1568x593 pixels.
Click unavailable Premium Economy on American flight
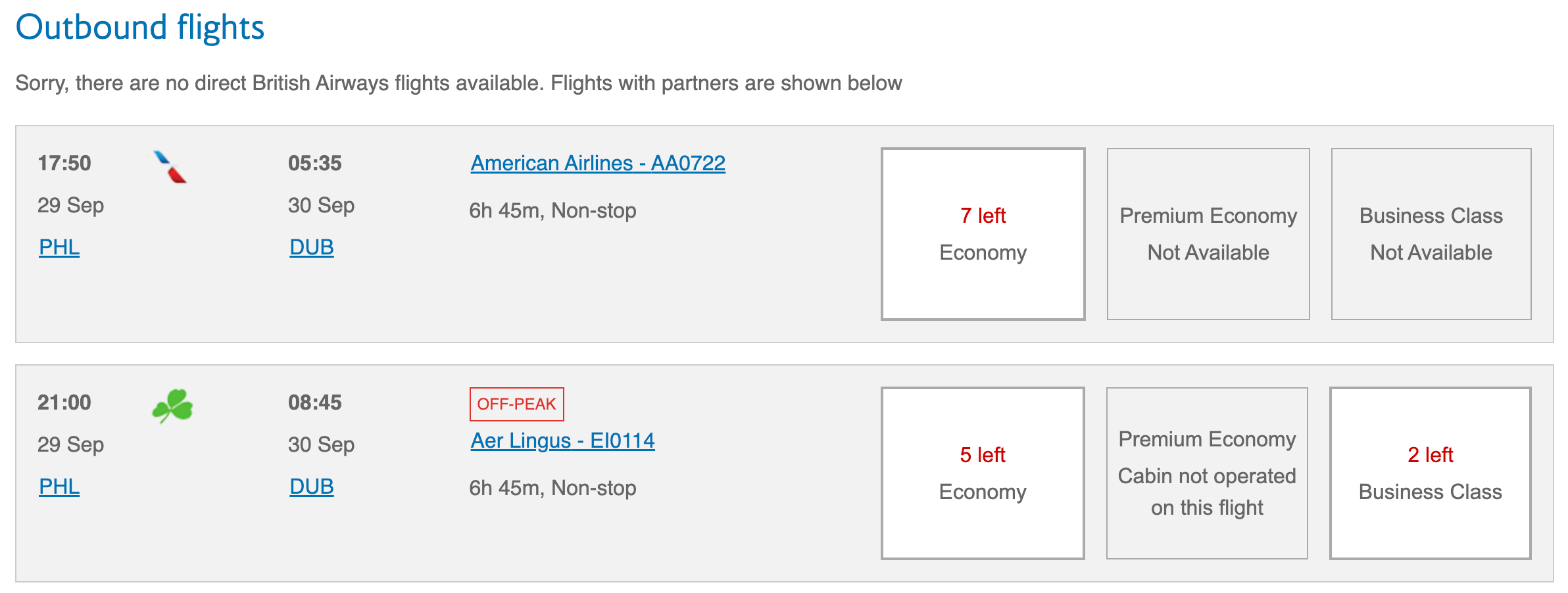click(1208, 234)
